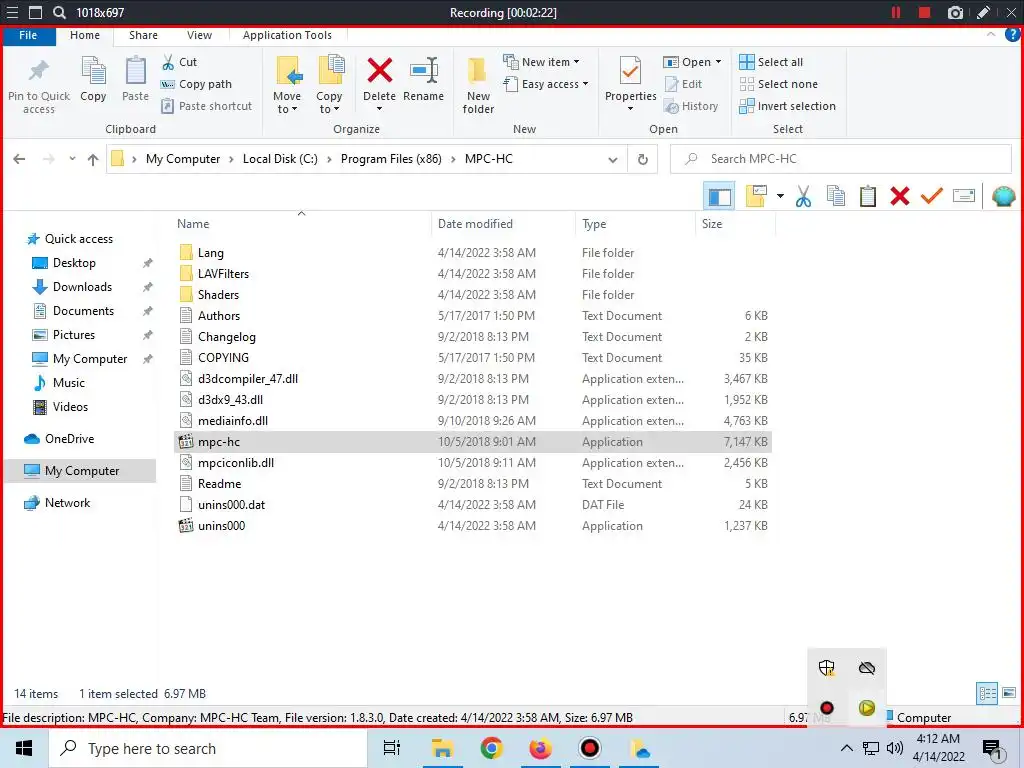
Task: Go back with the back arrow
Action: [x=20, y=159]
